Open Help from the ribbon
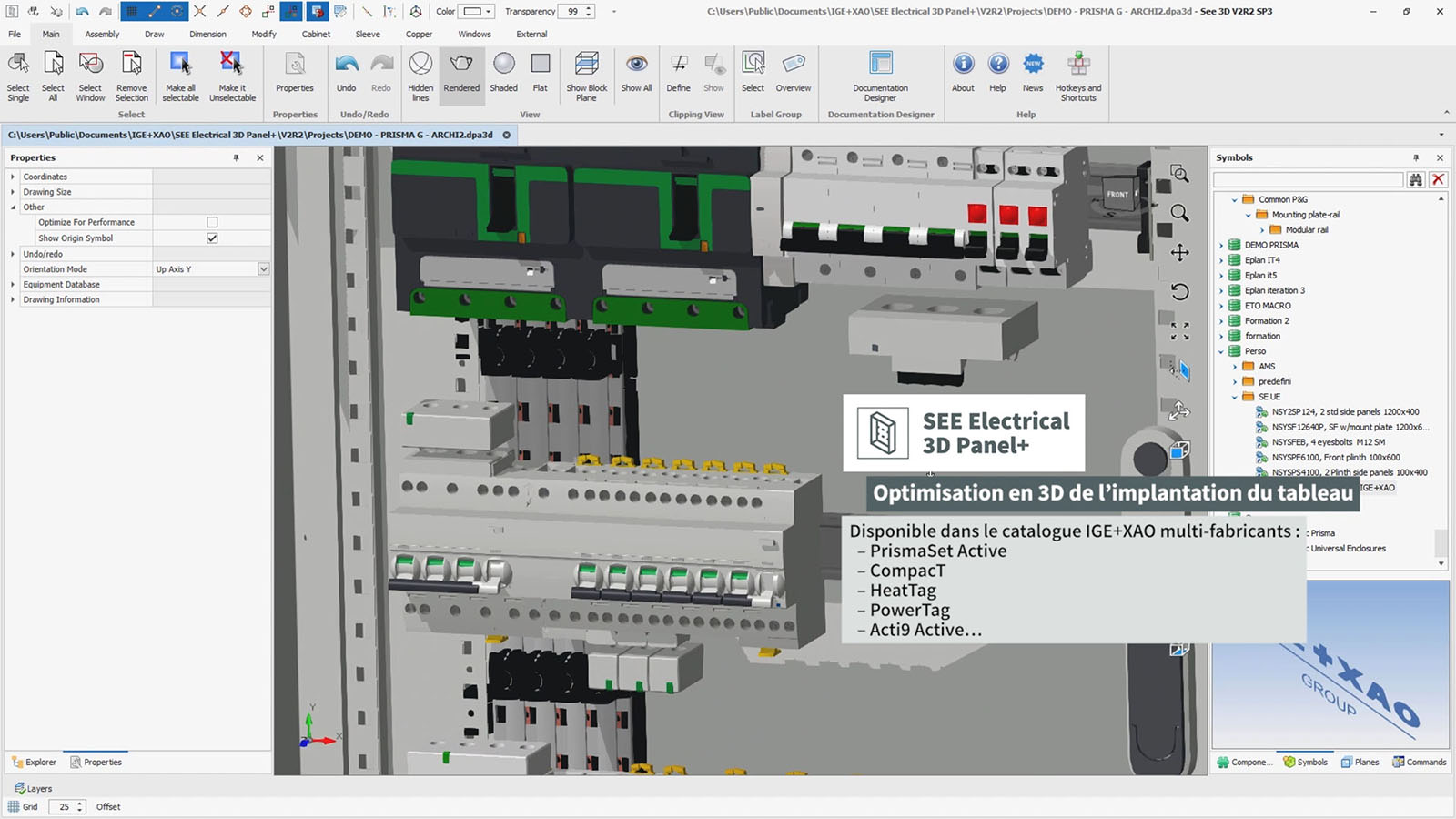The width and height of the screenshot is (1456, 819). 998,73
